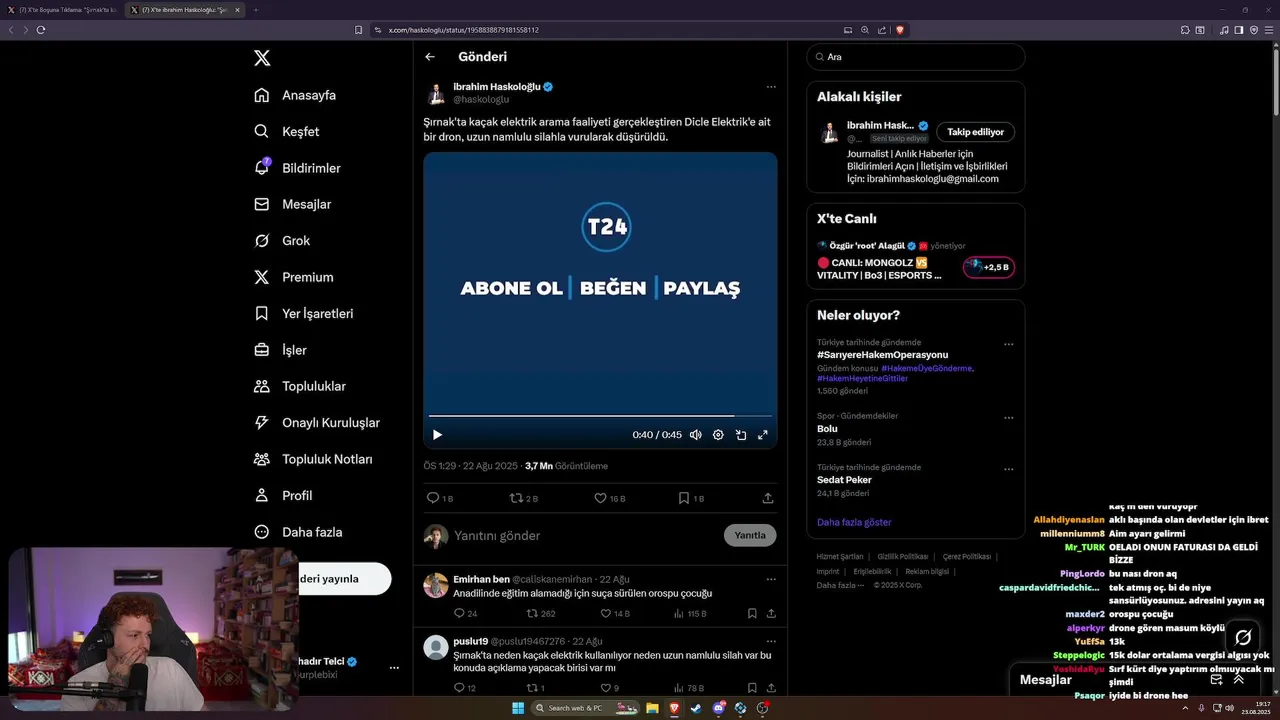Open Grok in the sidebar
1280x720 pixels.
tap(282, 241)
